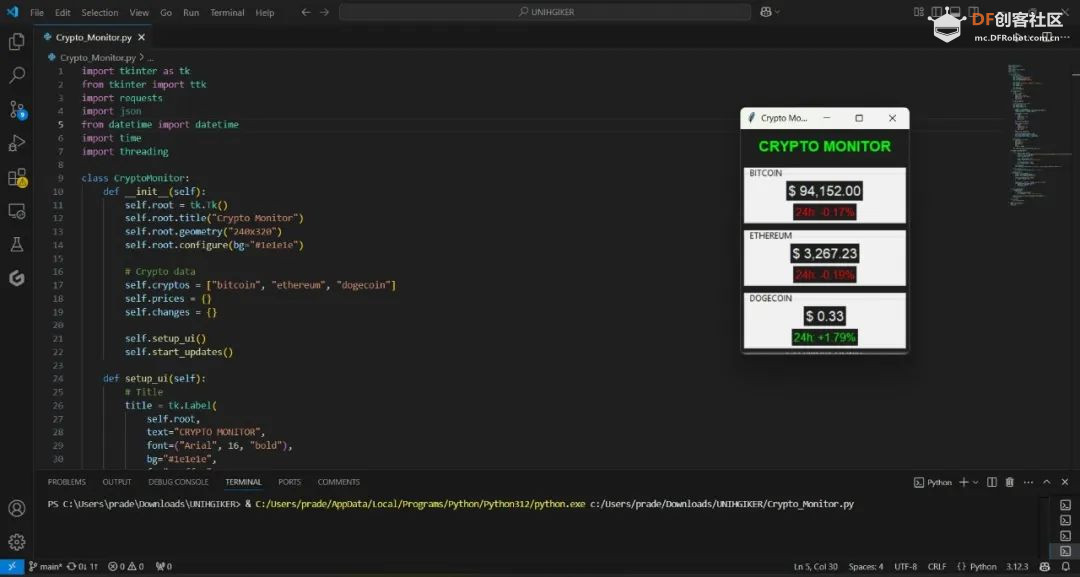Open the Testing flask view

point(17,244)
